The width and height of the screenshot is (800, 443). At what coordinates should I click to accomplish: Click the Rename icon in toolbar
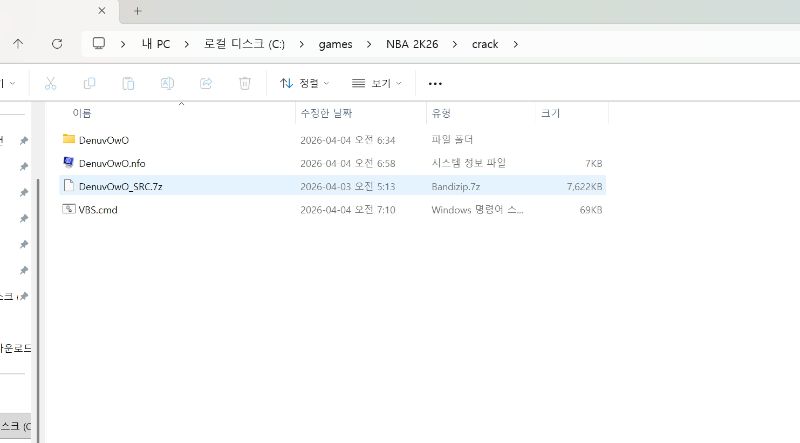tap(168, 83)
